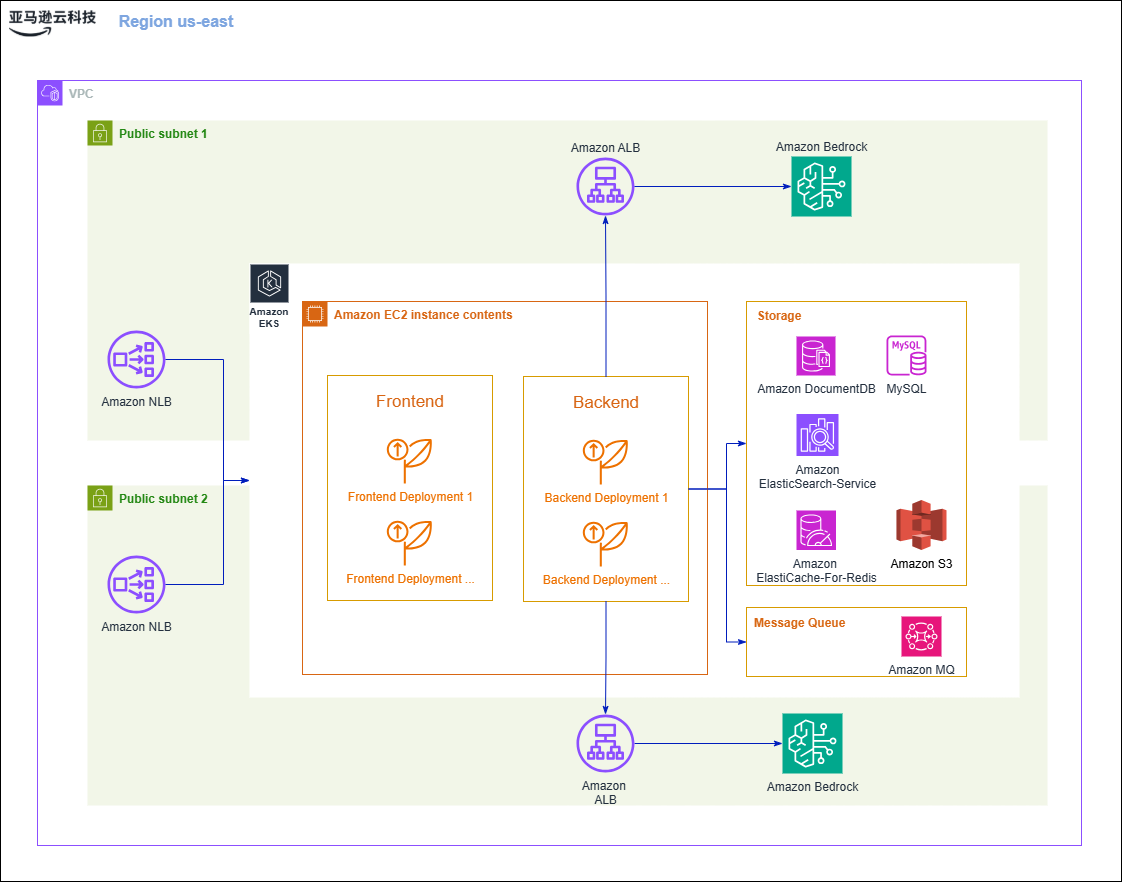Select the leaf icon above 'Backend Deployment ...'
The width and height of the screenshot is (1122, 882).
coord(605,544)
